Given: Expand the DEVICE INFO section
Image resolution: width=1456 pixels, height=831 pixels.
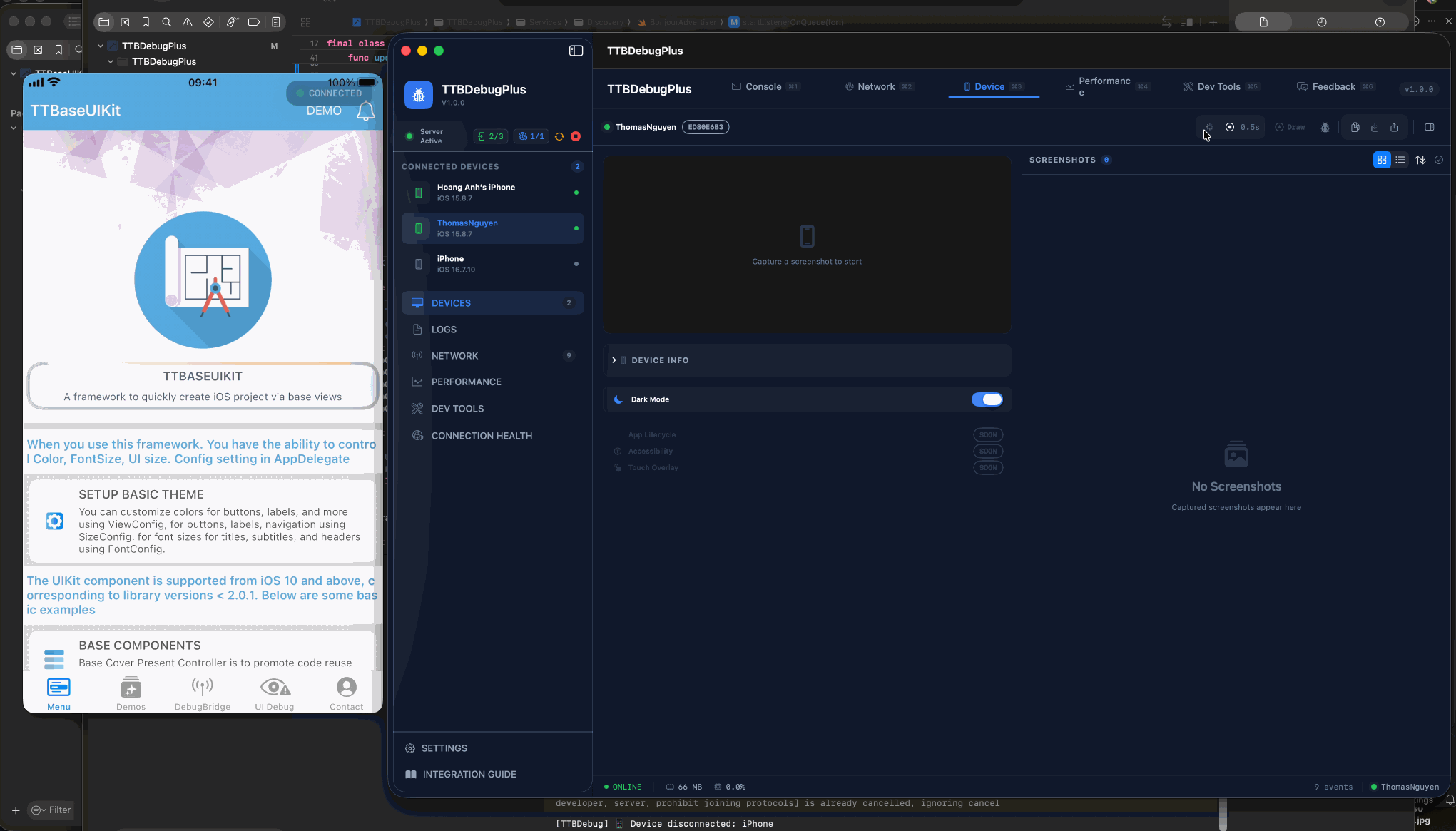Looking at the screenshot, I should (x=614, y=360).
